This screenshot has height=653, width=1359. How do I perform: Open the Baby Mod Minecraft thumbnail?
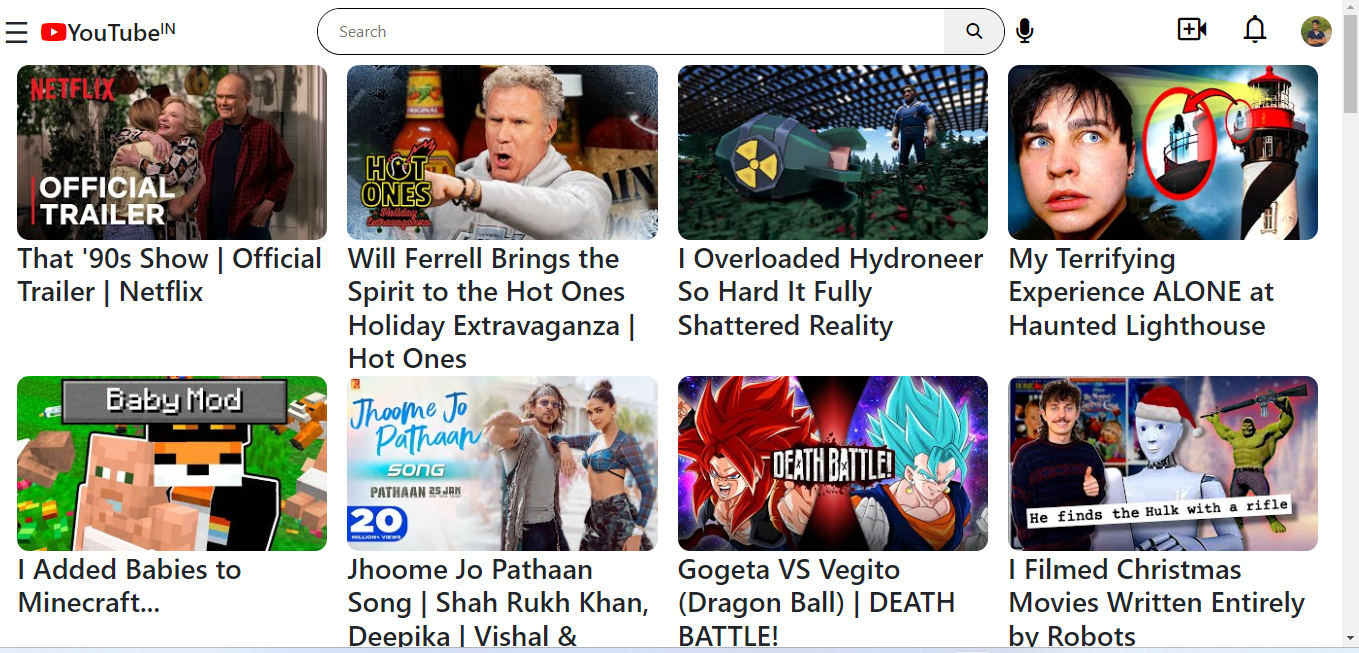point(172,463)
